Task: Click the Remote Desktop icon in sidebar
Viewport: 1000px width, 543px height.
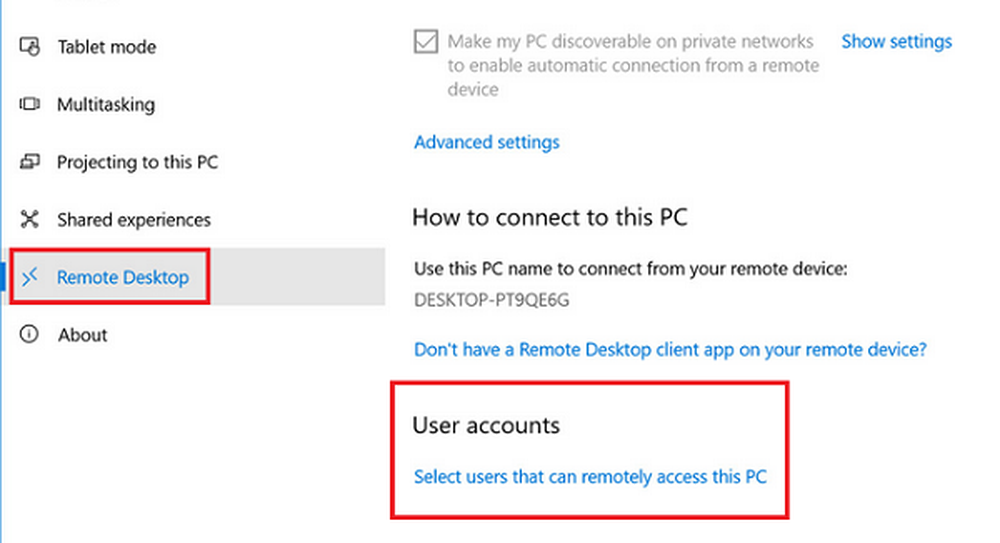Action: pos(30,277)
